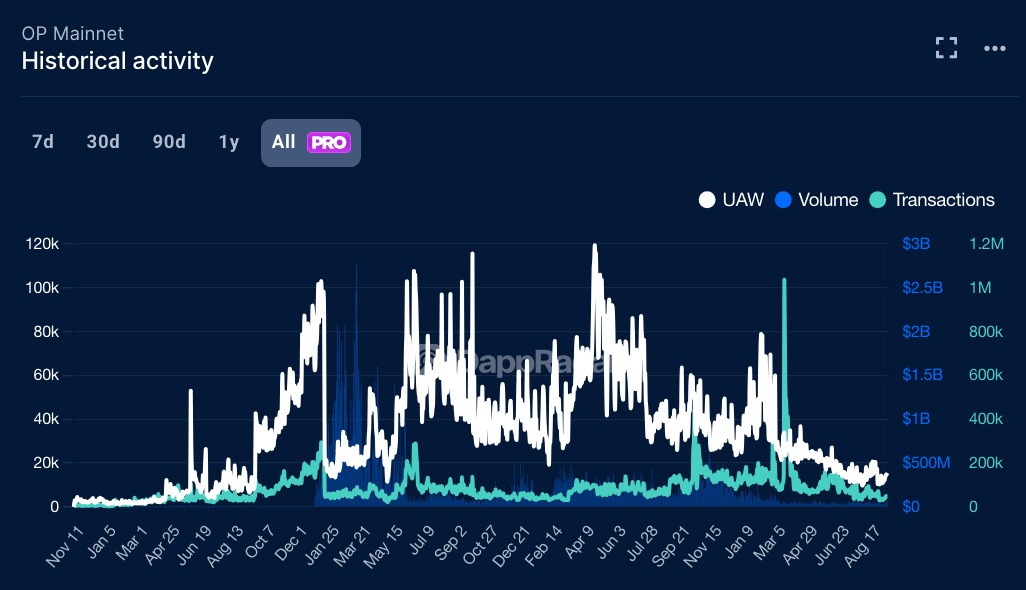Click the teal Transactions legend dot
This screenshot has height=590, width=1026.
pyautogui.click(x=878, y=200)
